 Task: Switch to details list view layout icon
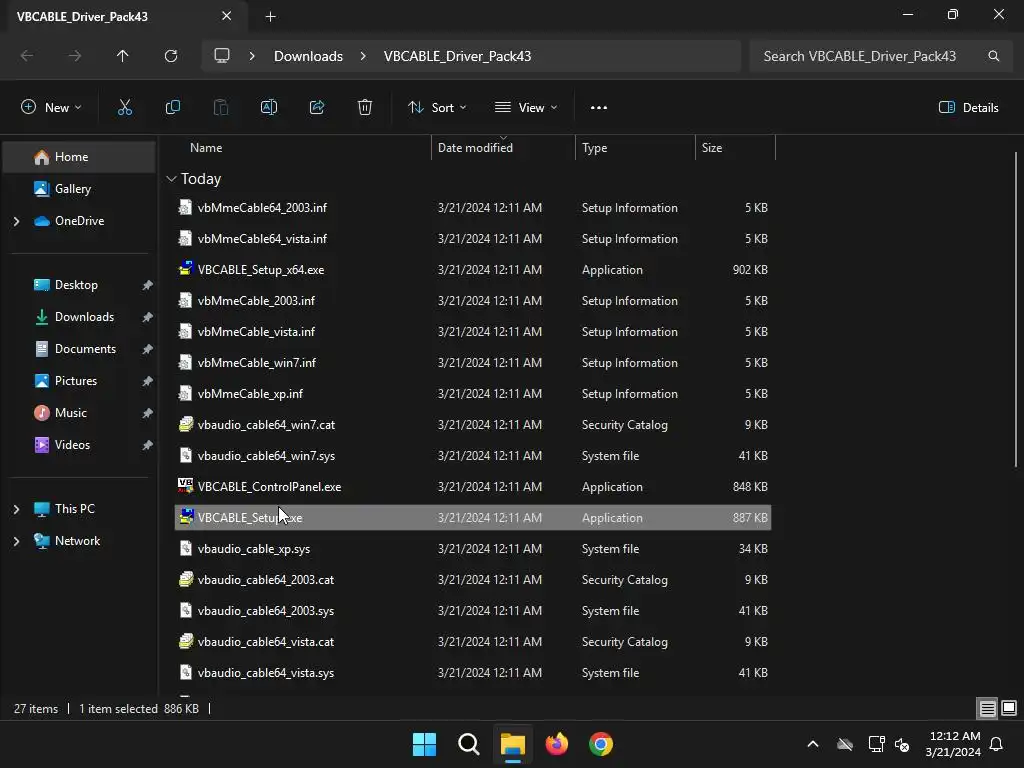(987, 709)
